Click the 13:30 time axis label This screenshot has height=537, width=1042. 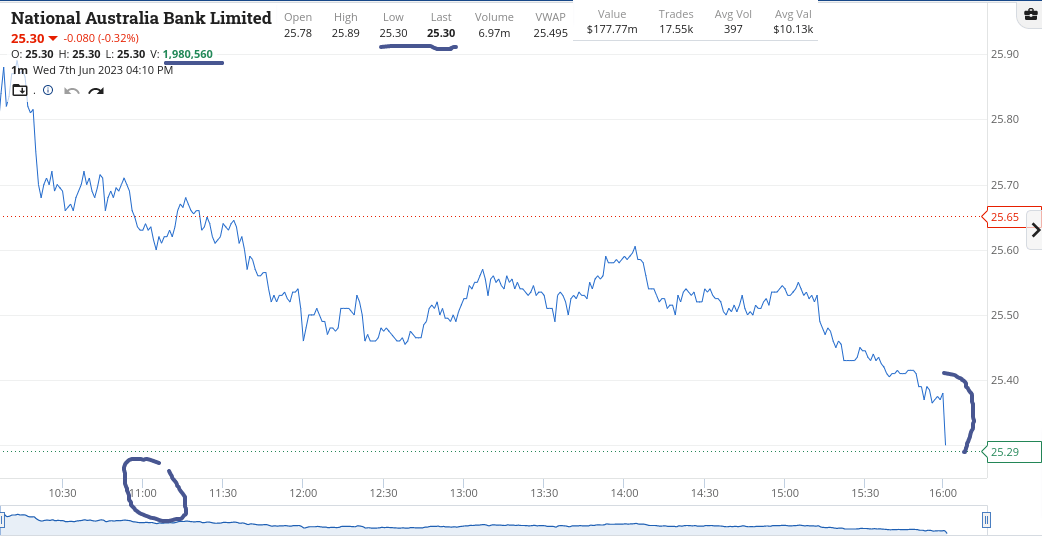[x=544, y=494]
